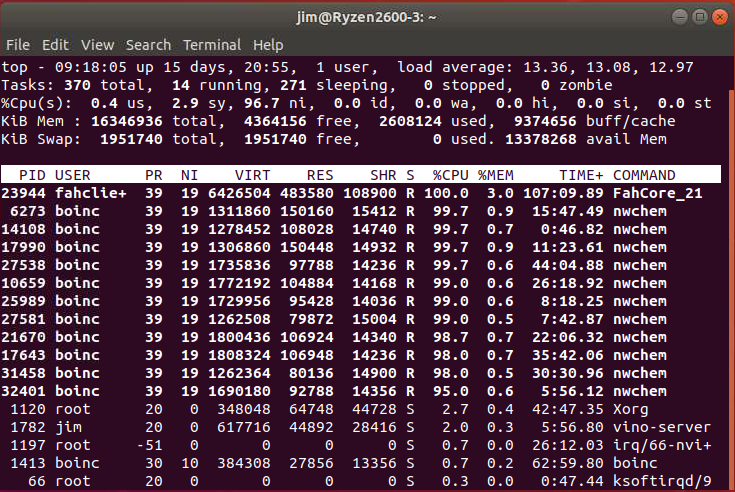Image resolution: width=735 pixels, height=492 pixels.
Task: Click PID 10659 in process list
Action: [23, 283]
